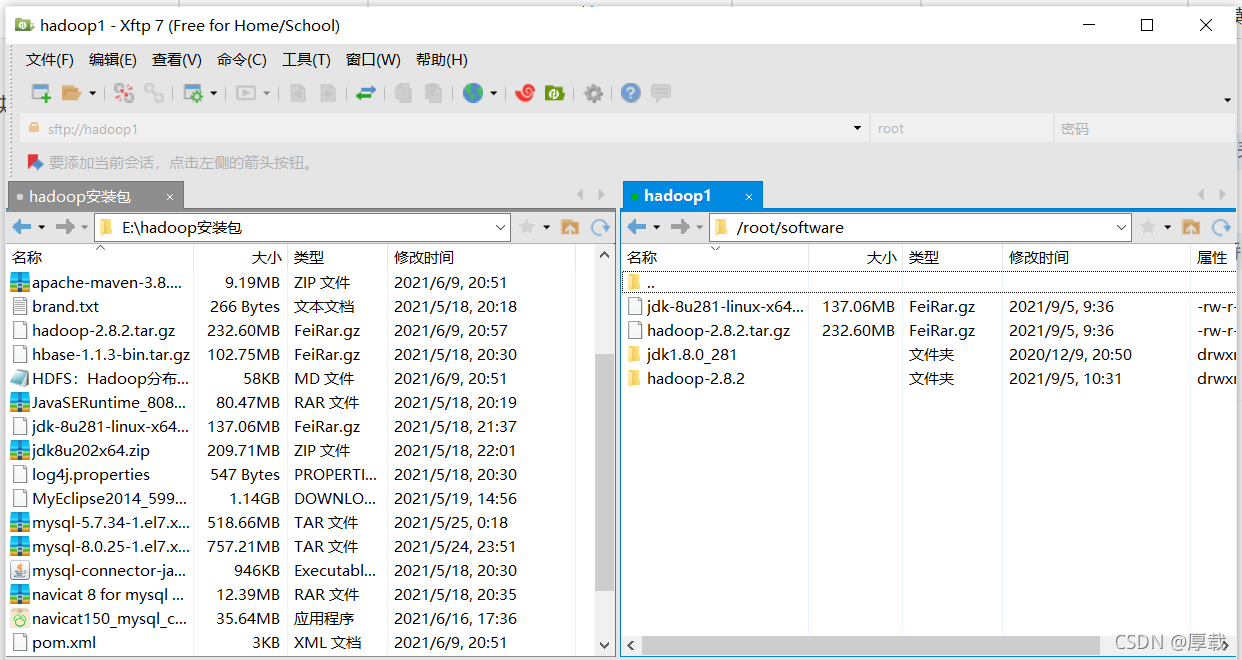Open the 查看(V) menu

[x=177, y=60]
